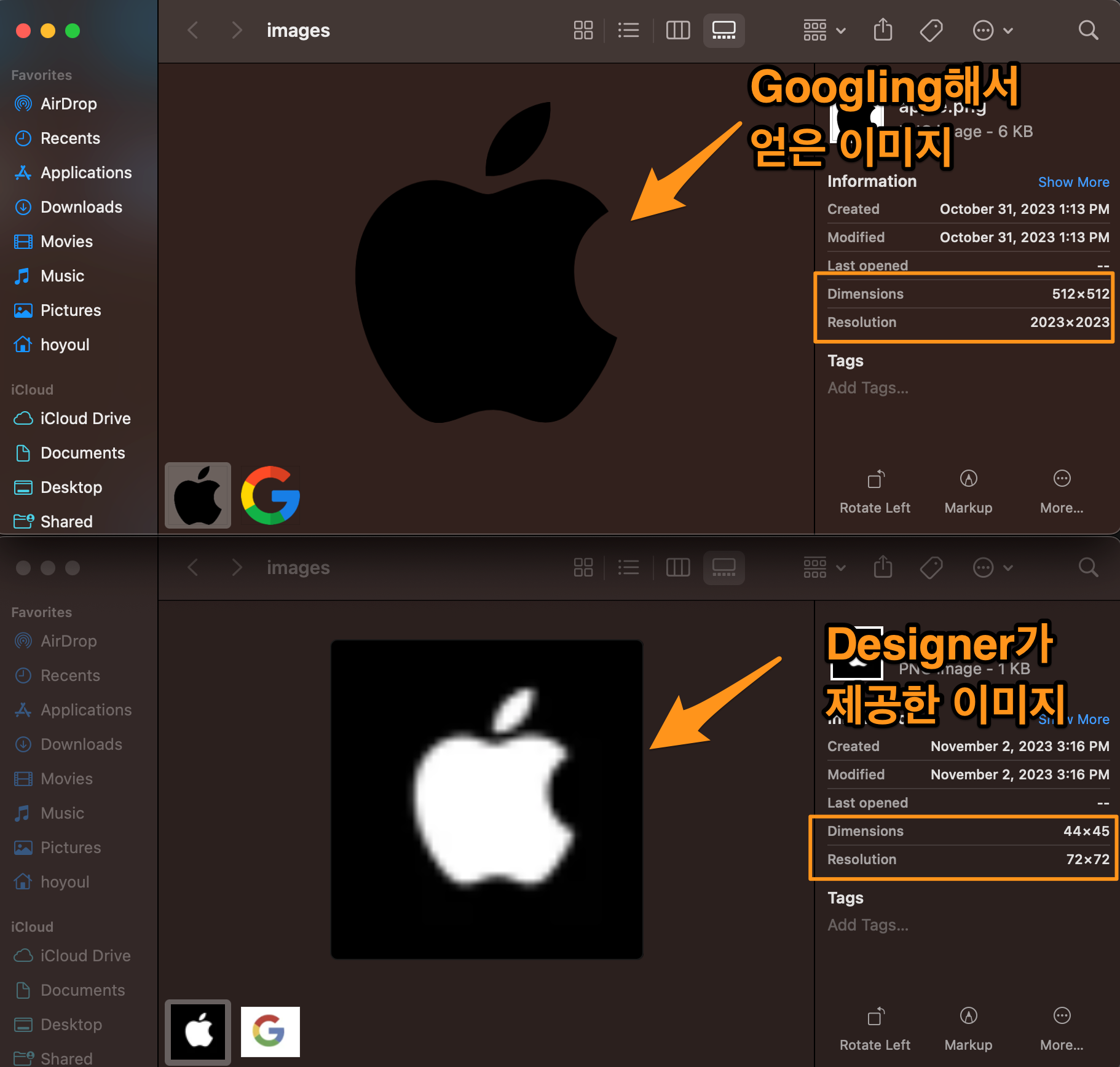Switch to column view
The height and width of the screenshot is (1067, 1120).
[x=677, y=30]
